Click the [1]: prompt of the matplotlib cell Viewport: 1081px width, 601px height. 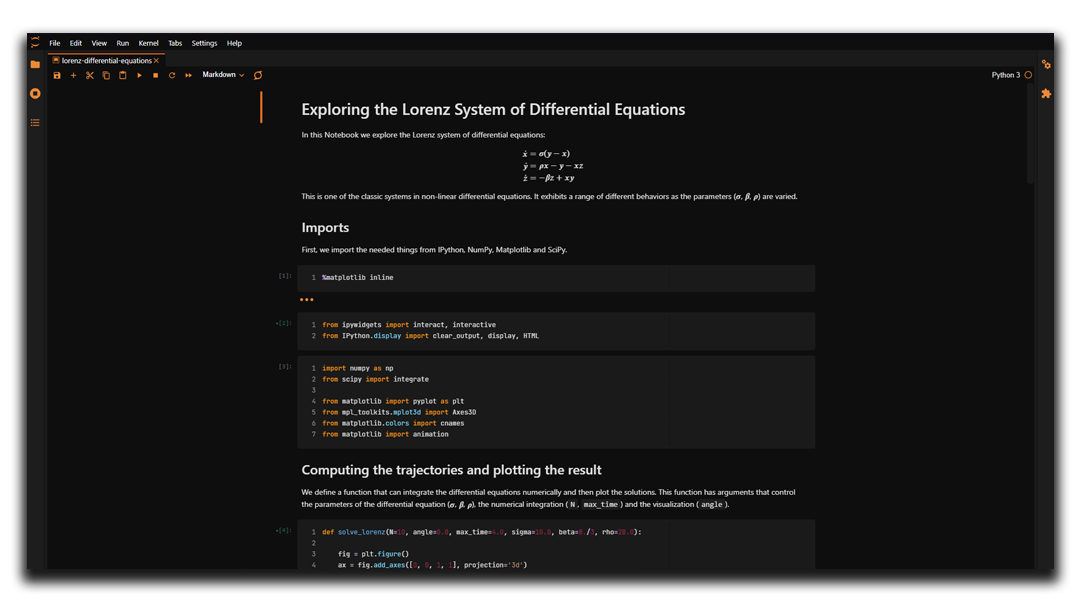(x=285, y=276)
